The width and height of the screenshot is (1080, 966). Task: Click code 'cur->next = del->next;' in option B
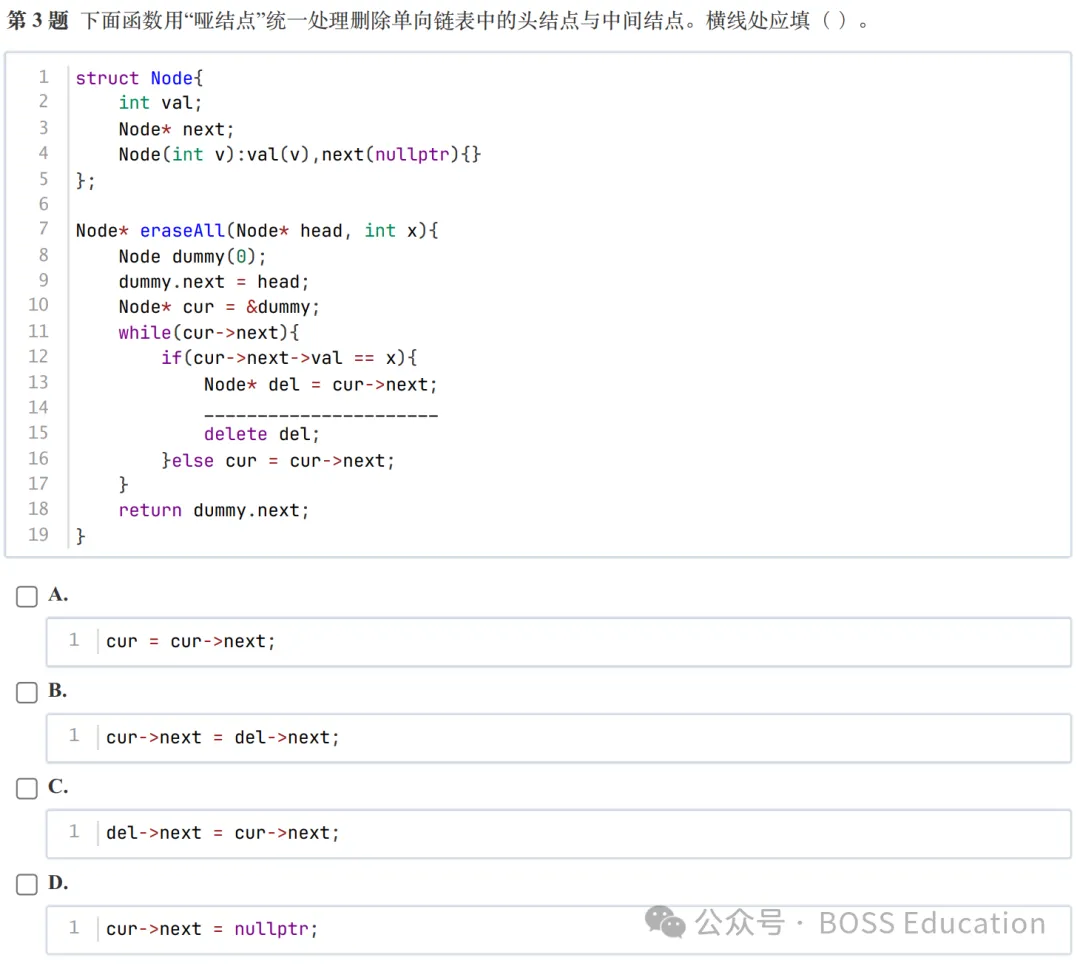222,737
